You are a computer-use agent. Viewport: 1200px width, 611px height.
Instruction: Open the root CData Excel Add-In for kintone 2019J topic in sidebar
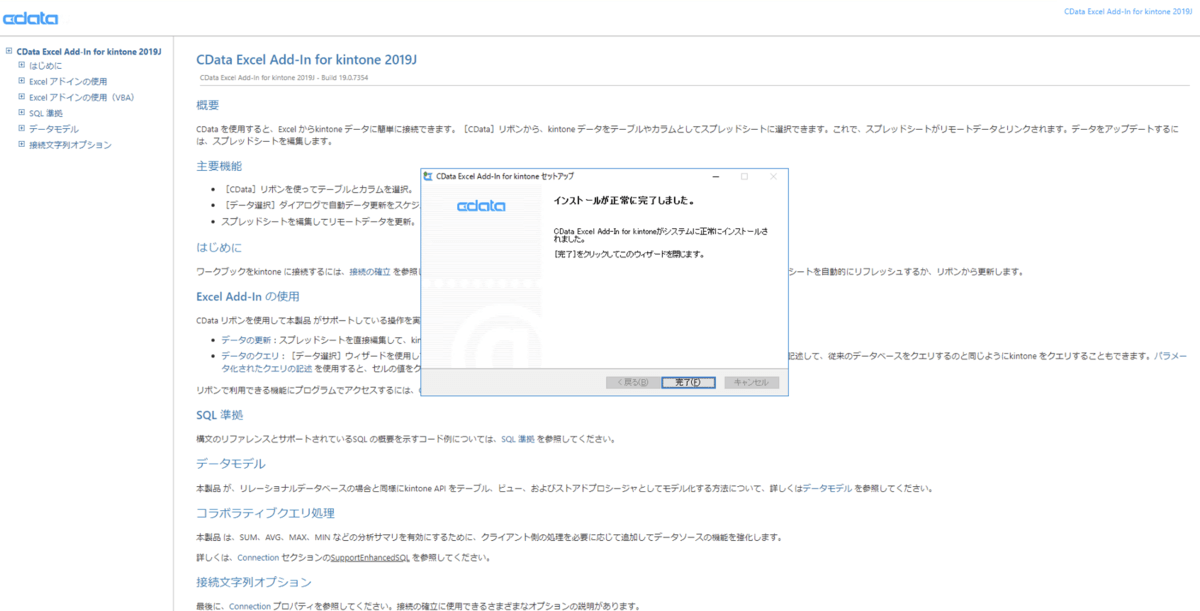[x=89, y=51]
